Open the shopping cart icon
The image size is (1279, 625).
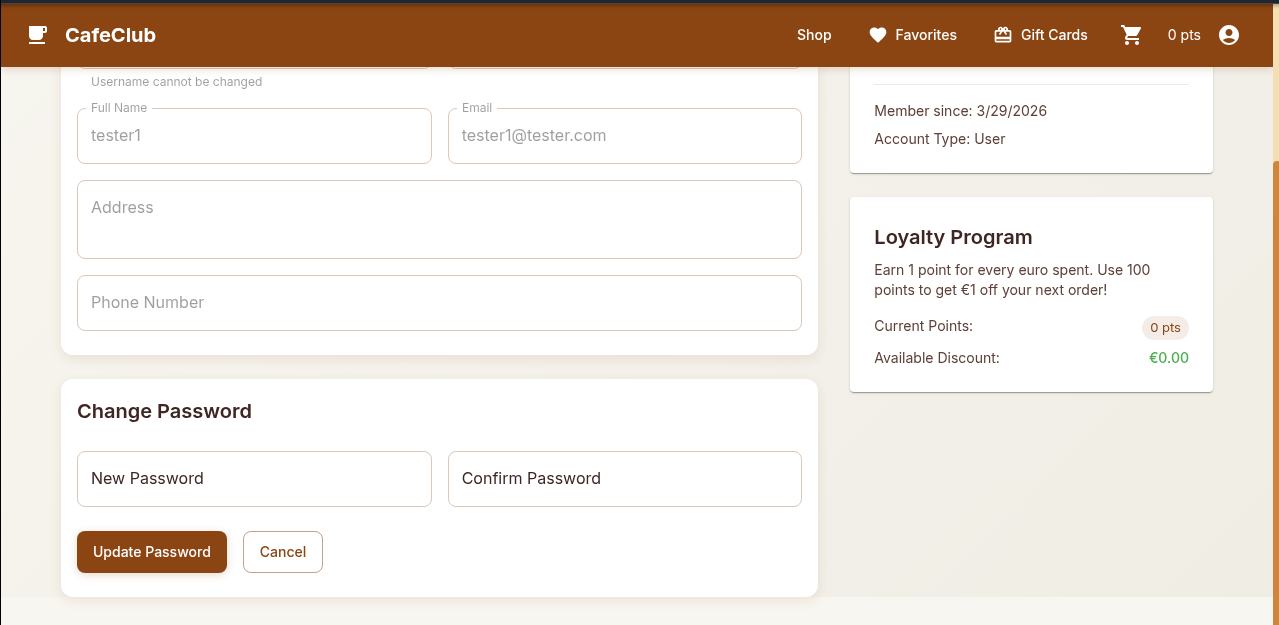click(x=1131, y=35)
